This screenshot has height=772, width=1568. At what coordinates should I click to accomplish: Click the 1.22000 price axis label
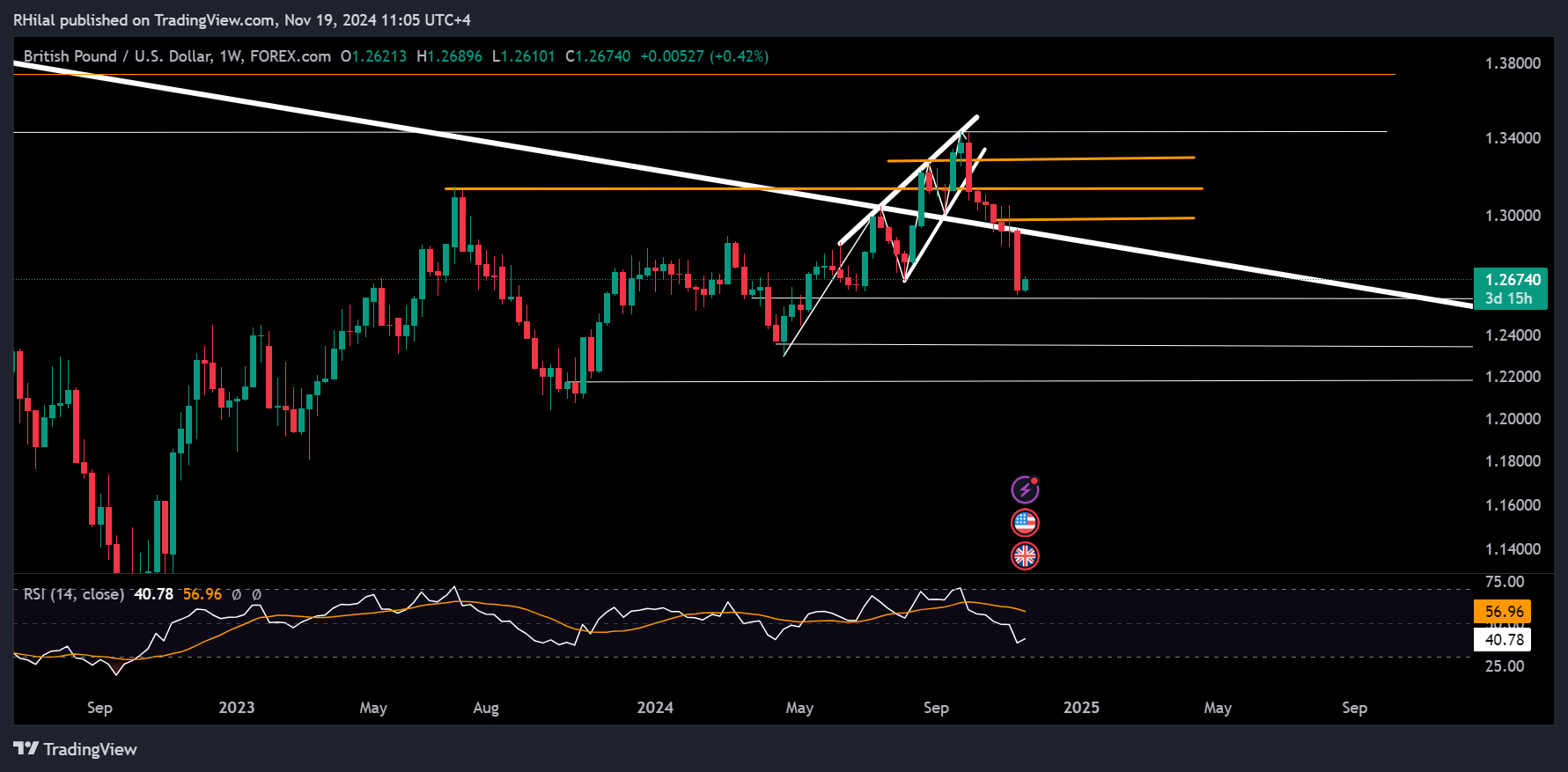tap(1513, 377)
